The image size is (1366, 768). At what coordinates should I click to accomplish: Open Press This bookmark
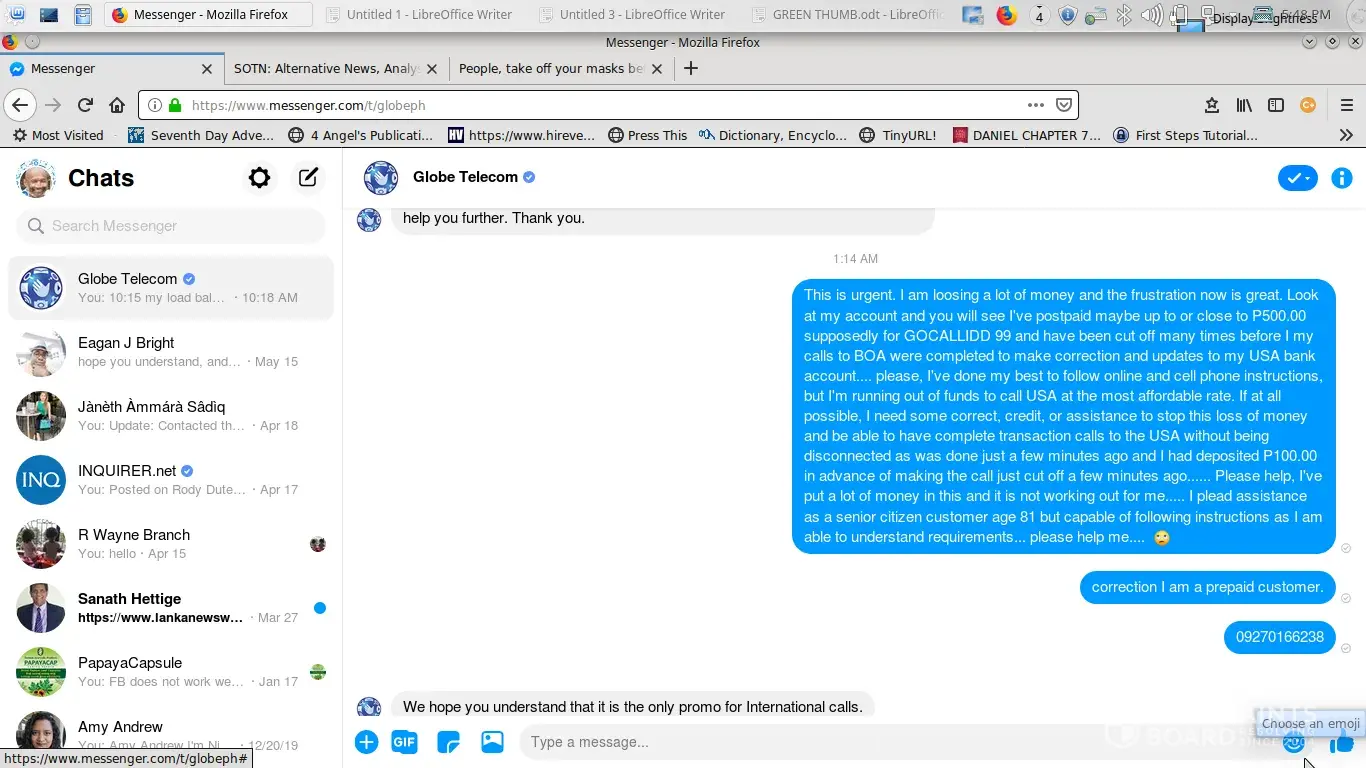[647, 135]
